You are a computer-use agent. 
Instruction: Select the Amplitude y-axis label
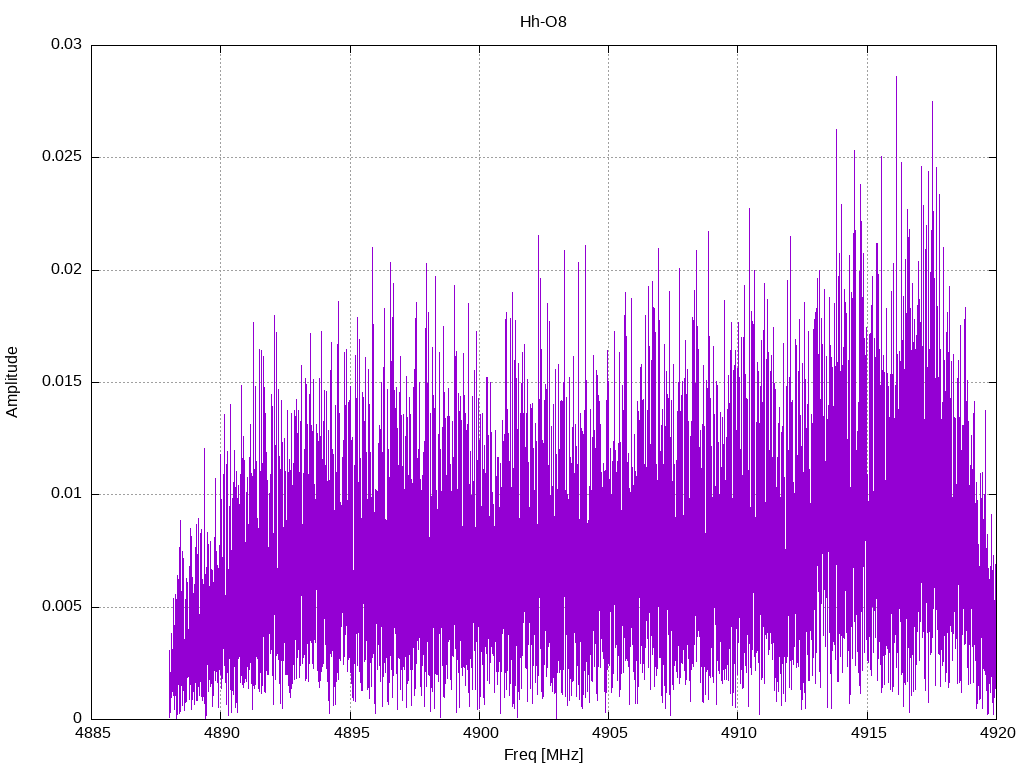[x=12, y=382]
